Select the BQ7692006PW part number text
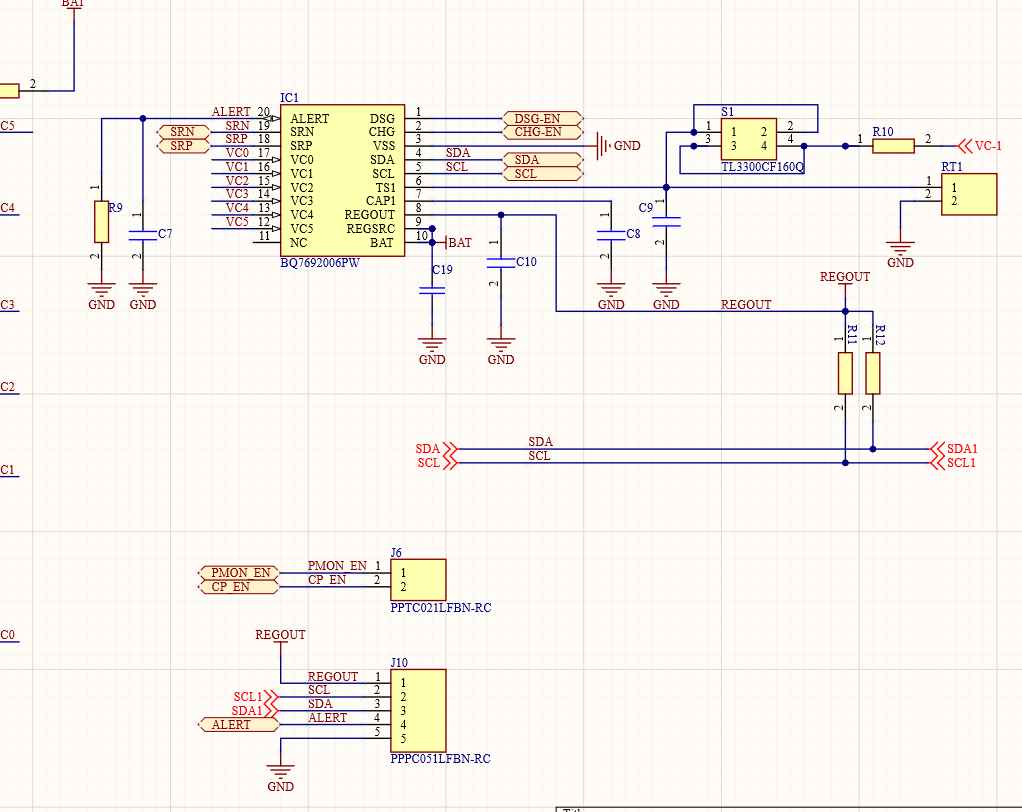 coord(320,263)
